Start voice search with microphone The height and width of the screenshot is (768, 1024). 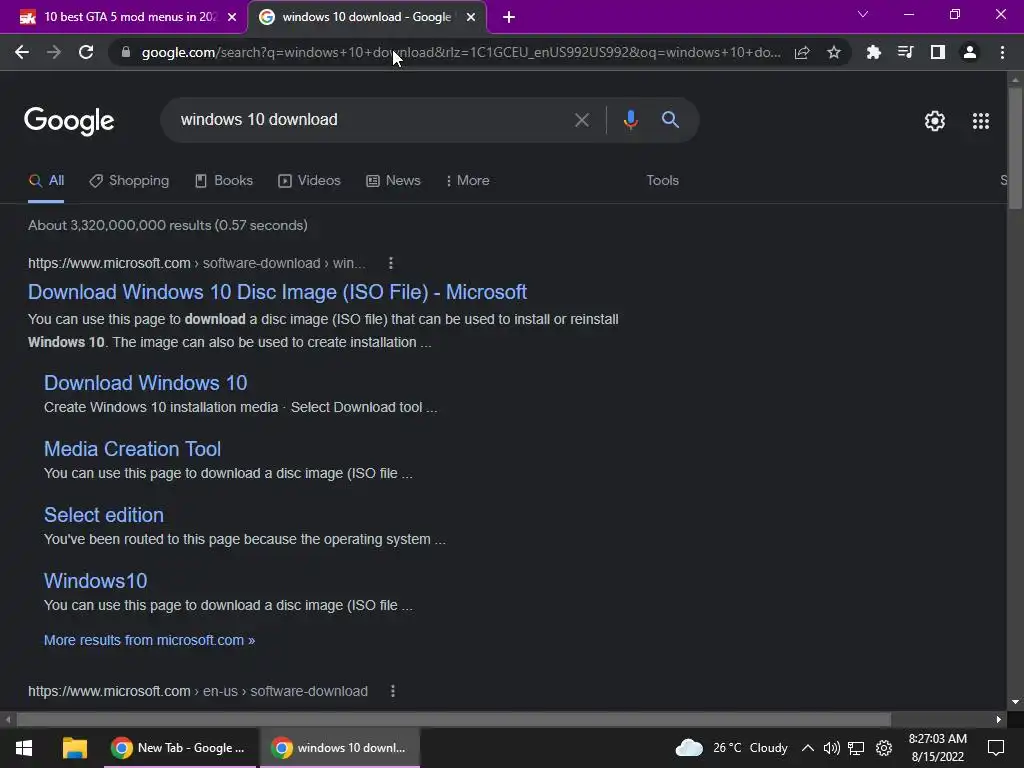tap(630, 120)
